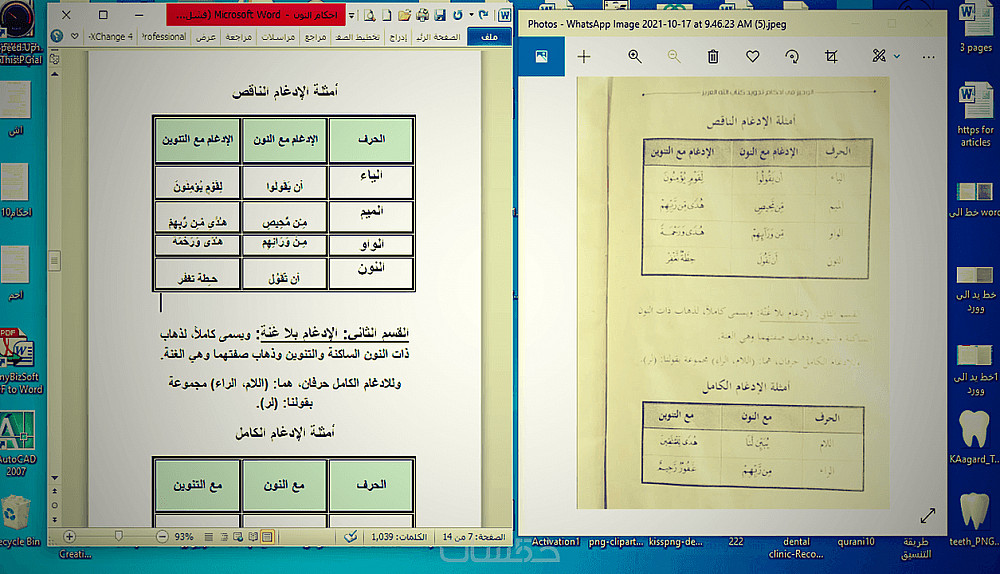
Task: Open the '3 pages' Word file on the desktop
Action: [975, 27]
